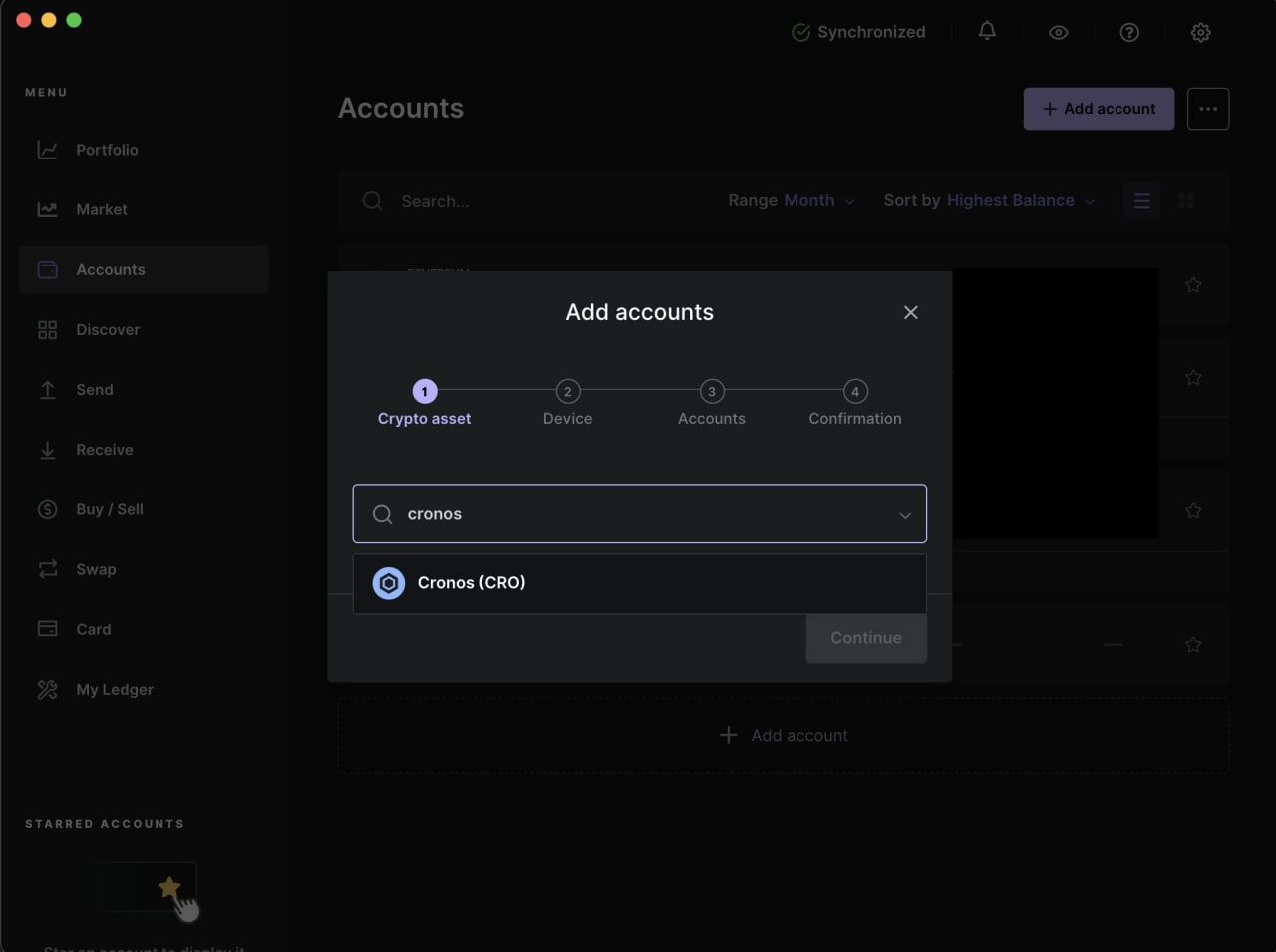This screenshot has height=952, width=1276.
Task: Click the dashed Add account area
Action: click(783, 735)
